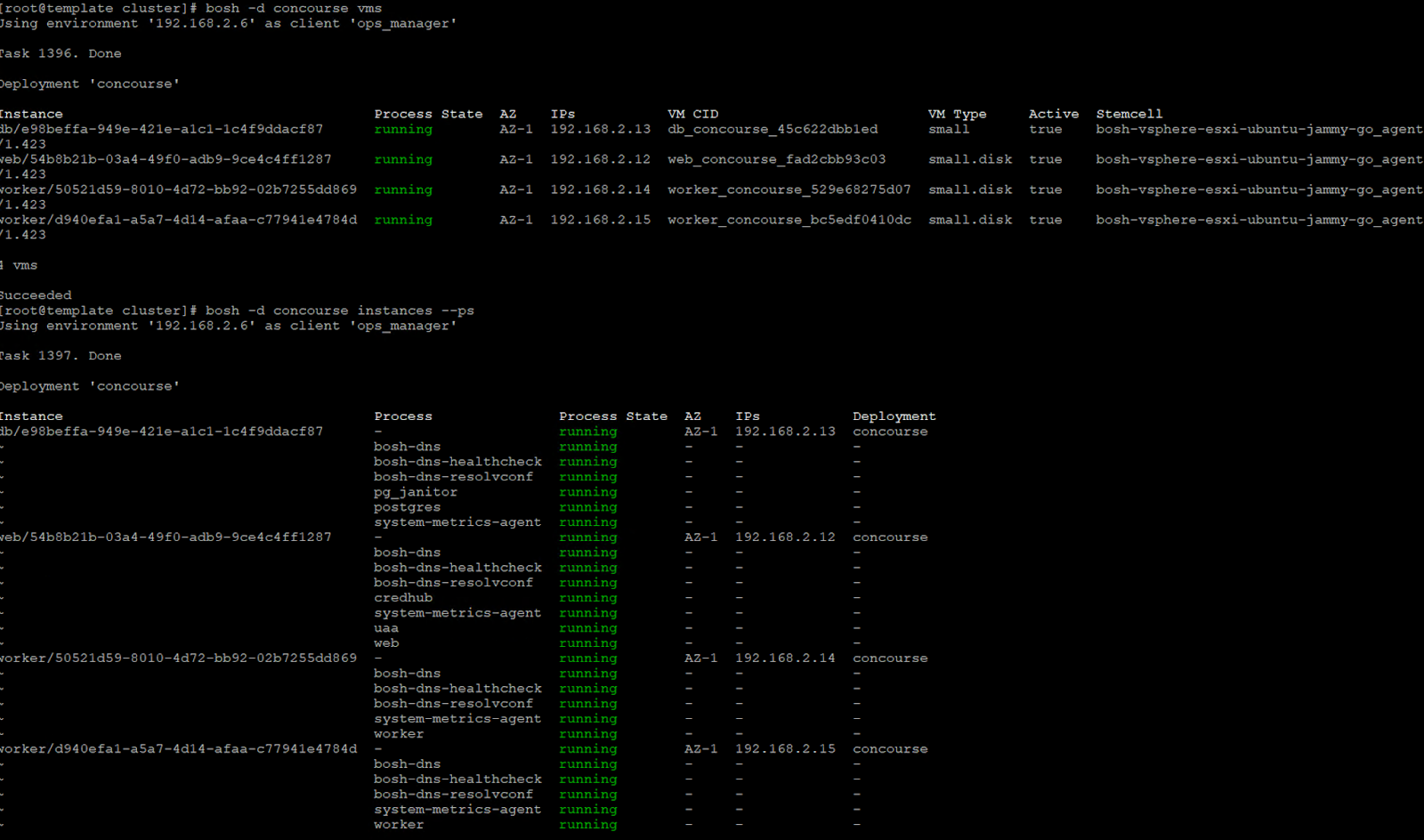The height and width of the screenshot is (840, 1424).
Task: Click IP 192.168.2.15 in vms table
Action: [x=601, y=220]
